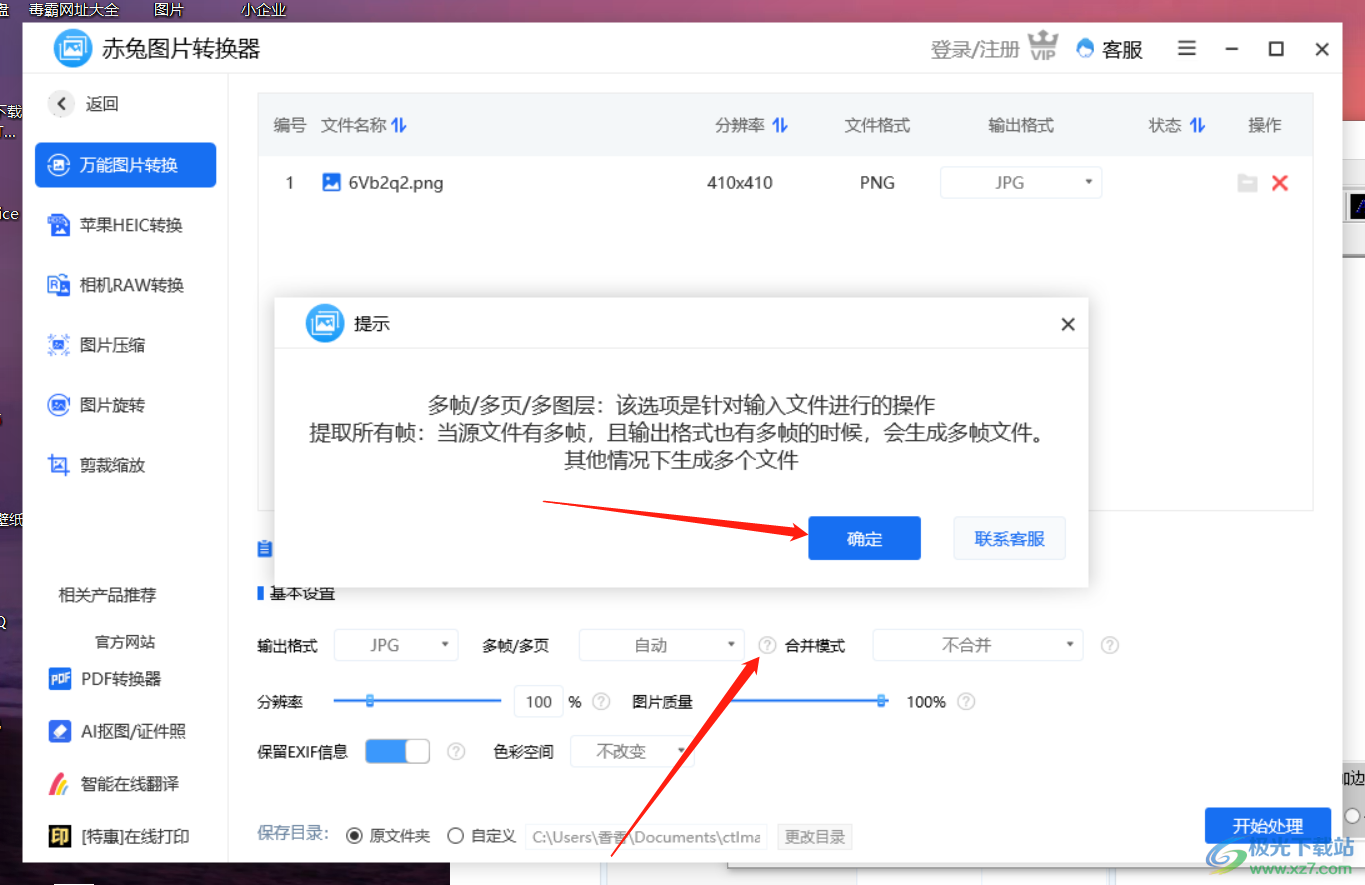Image resolution: width=1365 pixels, height=885 pixels.
Task: Open the 输出格式 JPG dropdown in settings
Action: coord(396,645)
